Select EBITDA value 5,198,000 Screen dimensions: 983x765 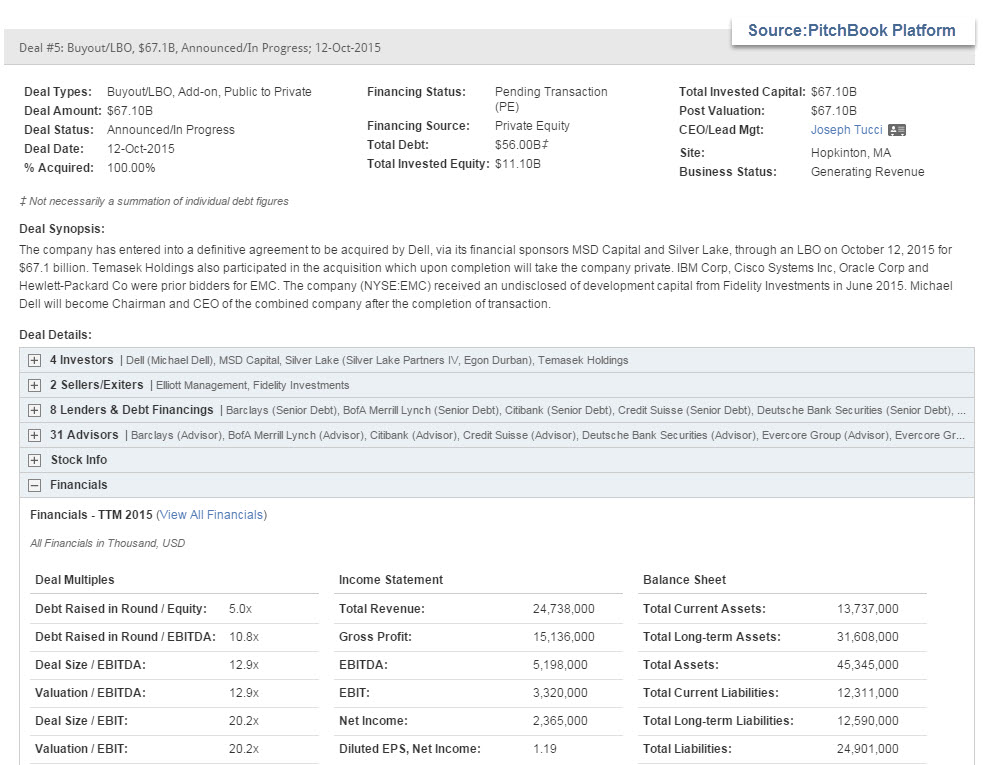560,665
